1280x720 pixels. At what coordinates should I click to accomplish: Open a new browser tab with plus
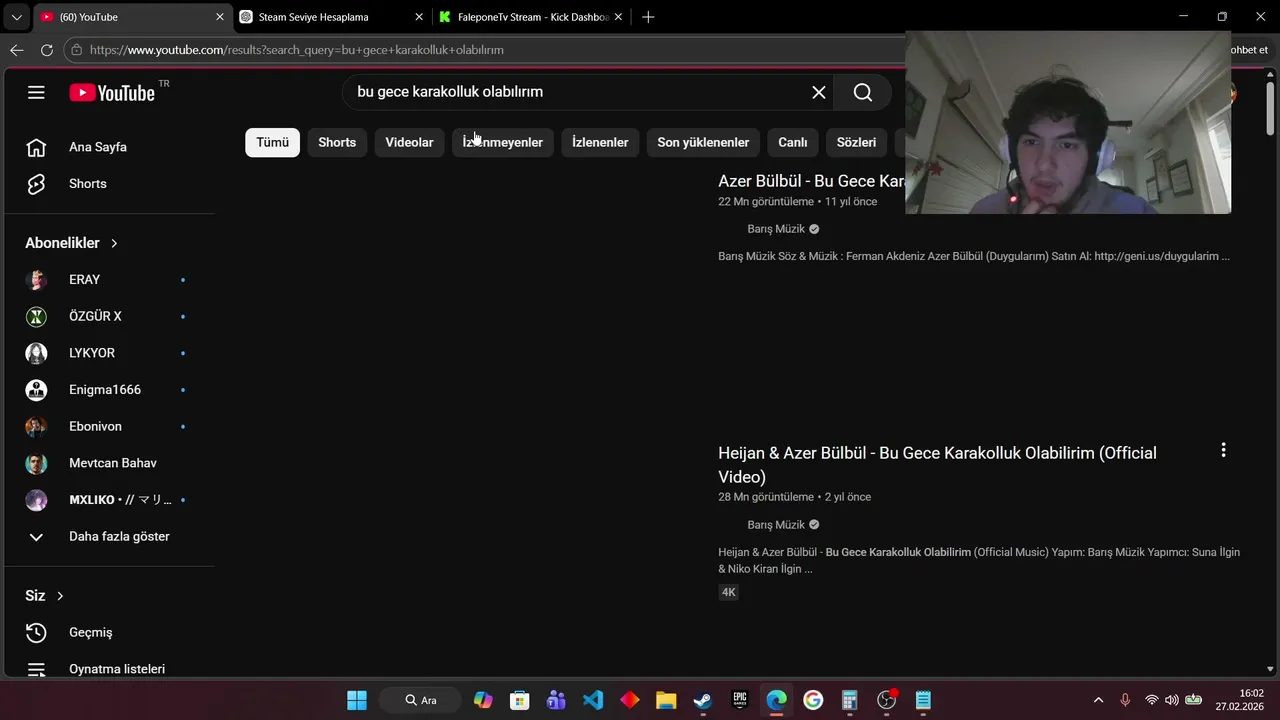648,17
